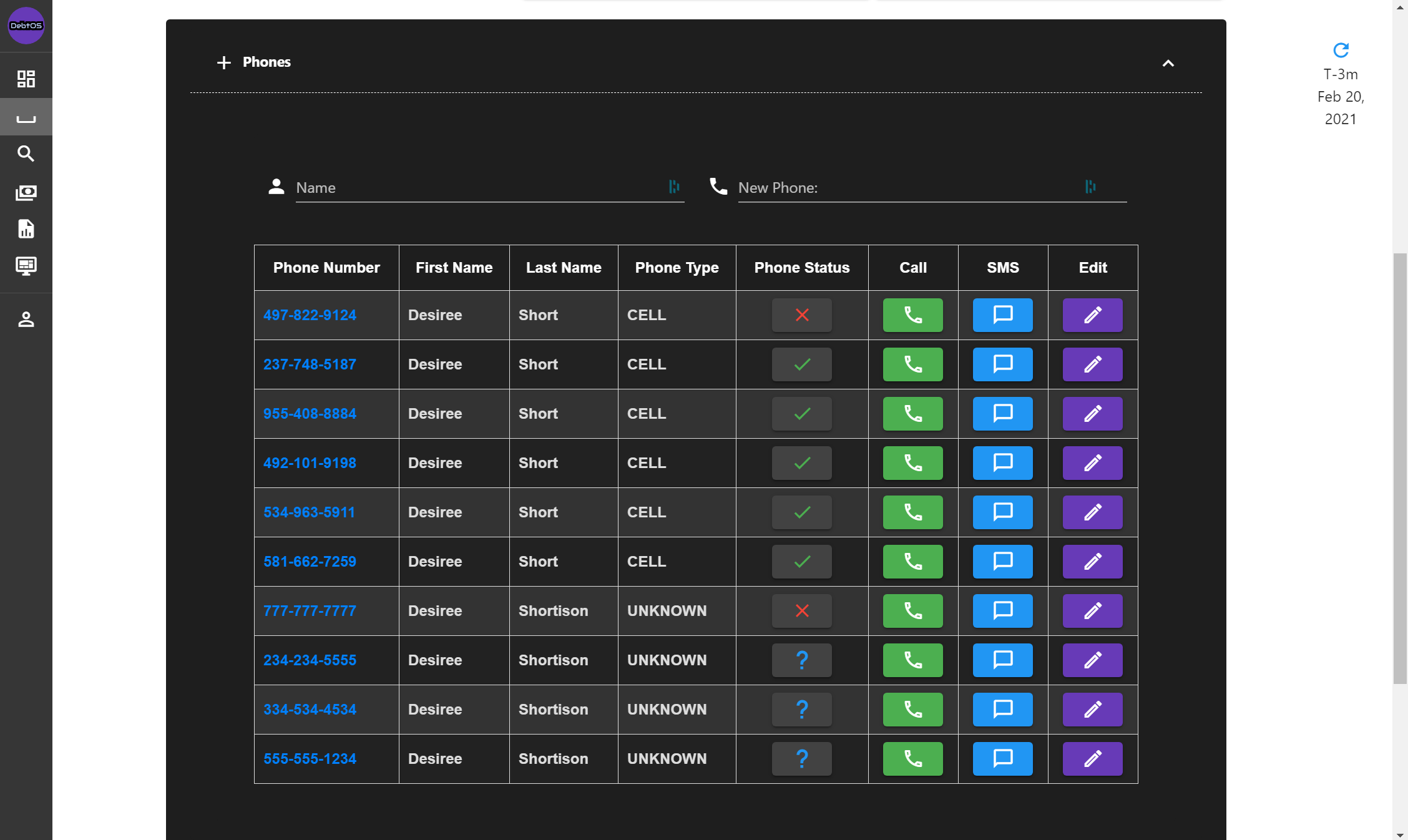Click the monitor screen sidebar icon
Viewport: 1408px width, 840px height.
[26, 266]
